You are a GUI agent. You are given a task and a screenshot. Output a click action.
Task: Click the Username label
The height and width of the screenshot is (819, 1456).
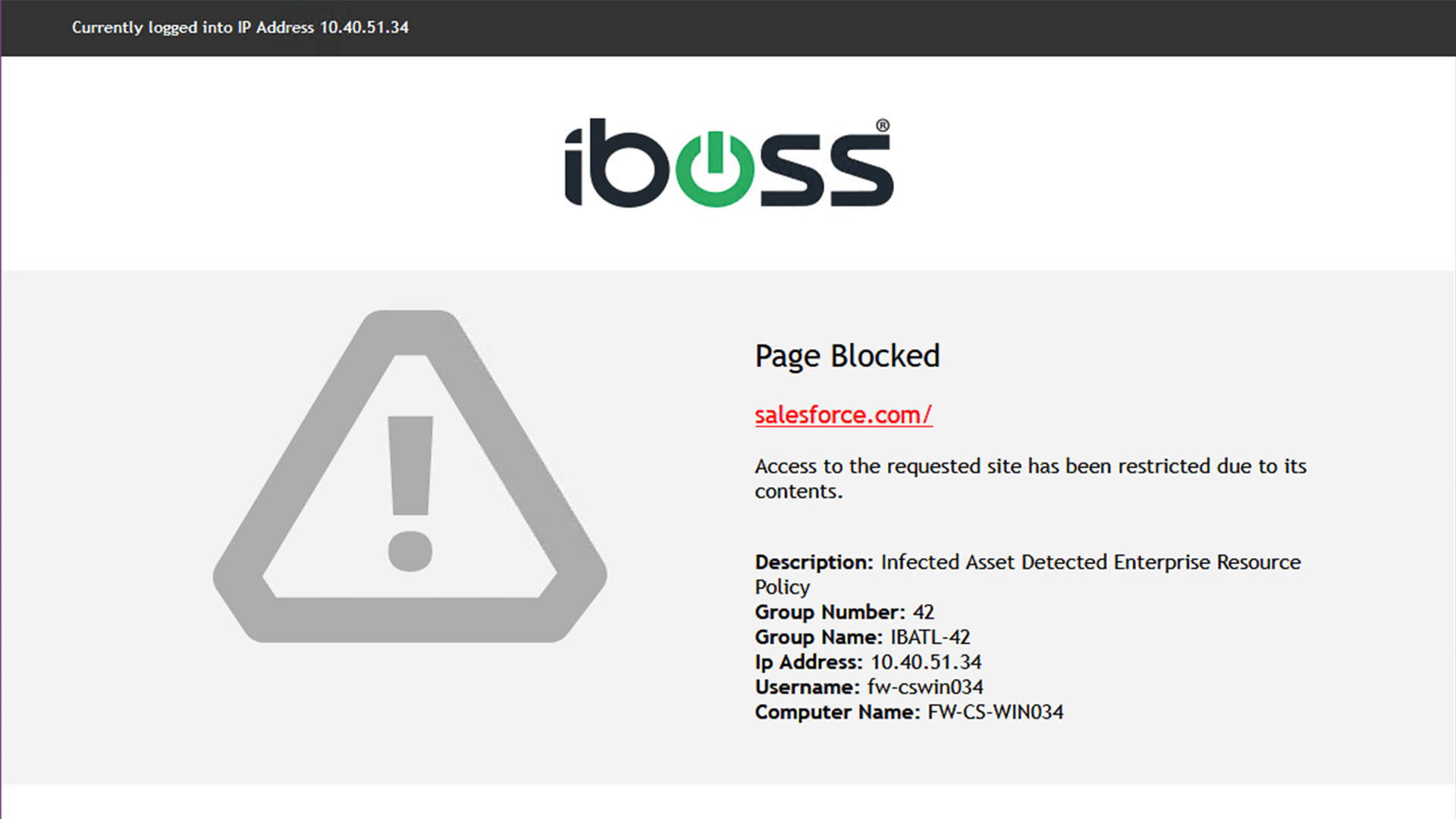(x=807, y=687)
